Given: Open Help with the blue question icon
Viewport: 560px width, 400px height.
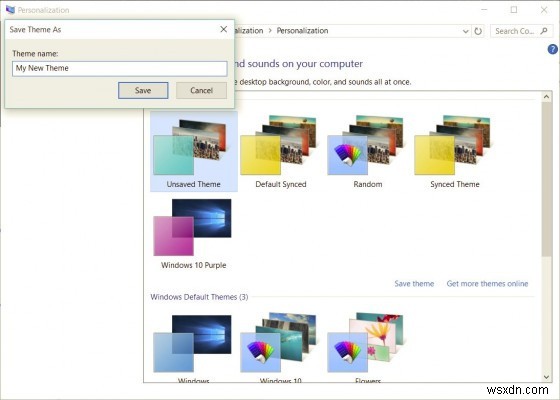Looking at the screenshot, I should point(552,49).
